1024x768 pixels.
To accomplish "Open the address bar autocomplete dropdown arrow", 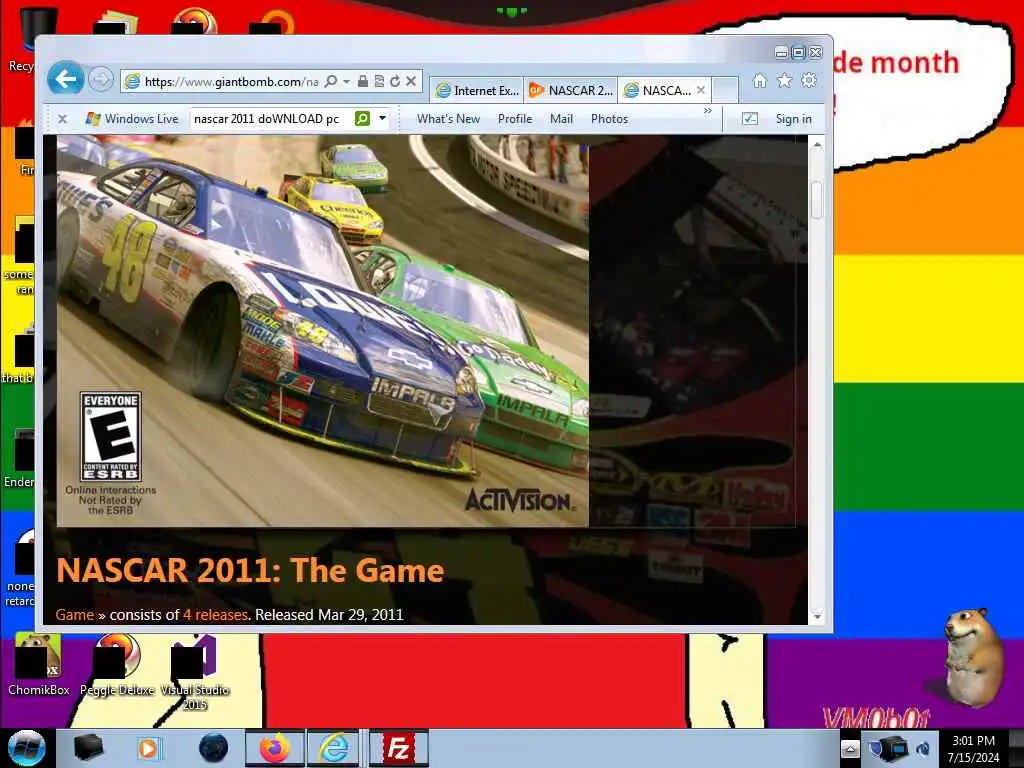I will [346, 81].
